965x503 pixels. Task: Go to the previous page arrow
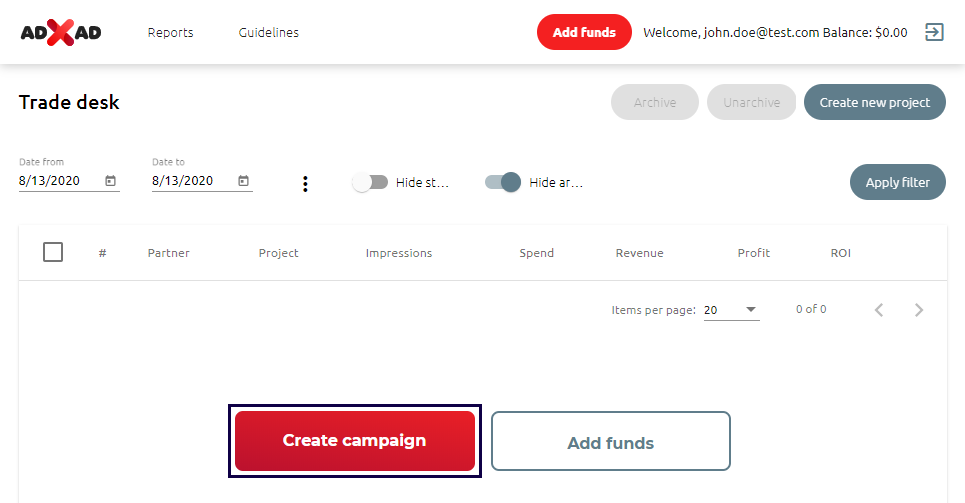tap(879, 310)
